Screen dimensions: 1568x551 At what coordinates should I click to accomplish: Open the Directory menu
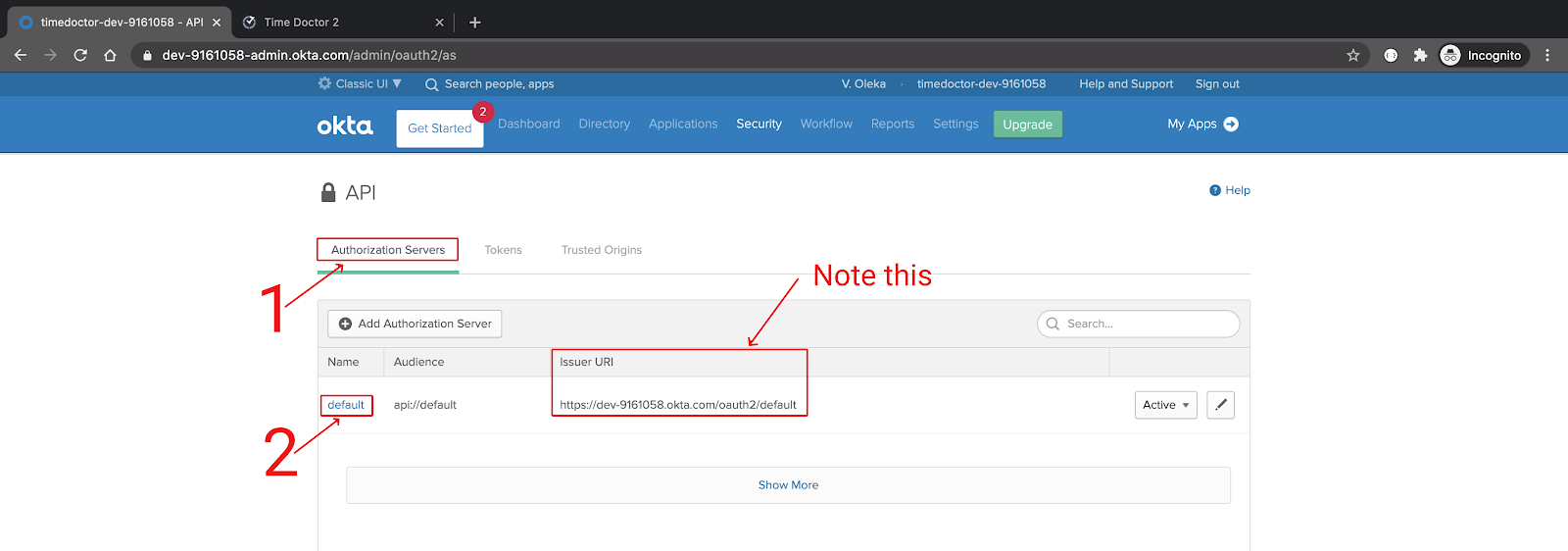(x=605, y=124)
